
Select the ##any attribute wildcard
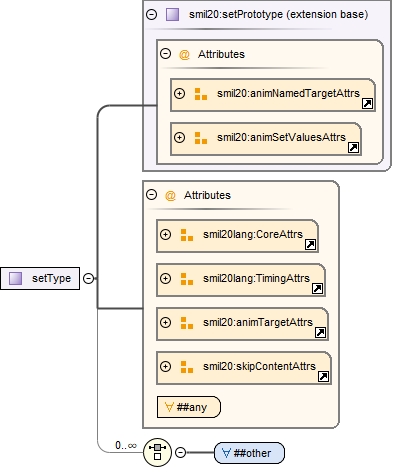[x=189, y=407]
